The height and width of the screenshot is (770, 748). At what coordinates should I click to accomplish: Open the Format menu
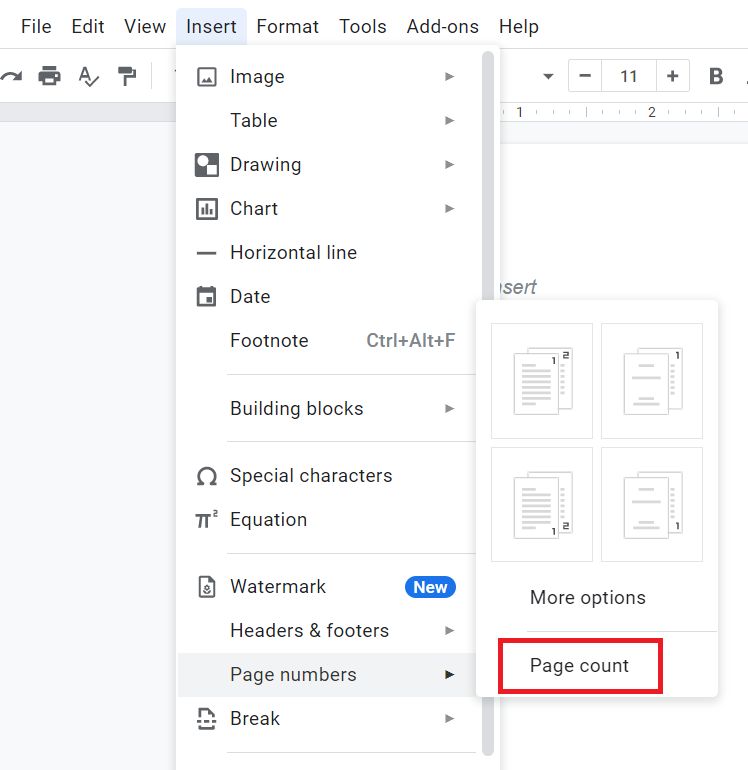tap(287, 27)
